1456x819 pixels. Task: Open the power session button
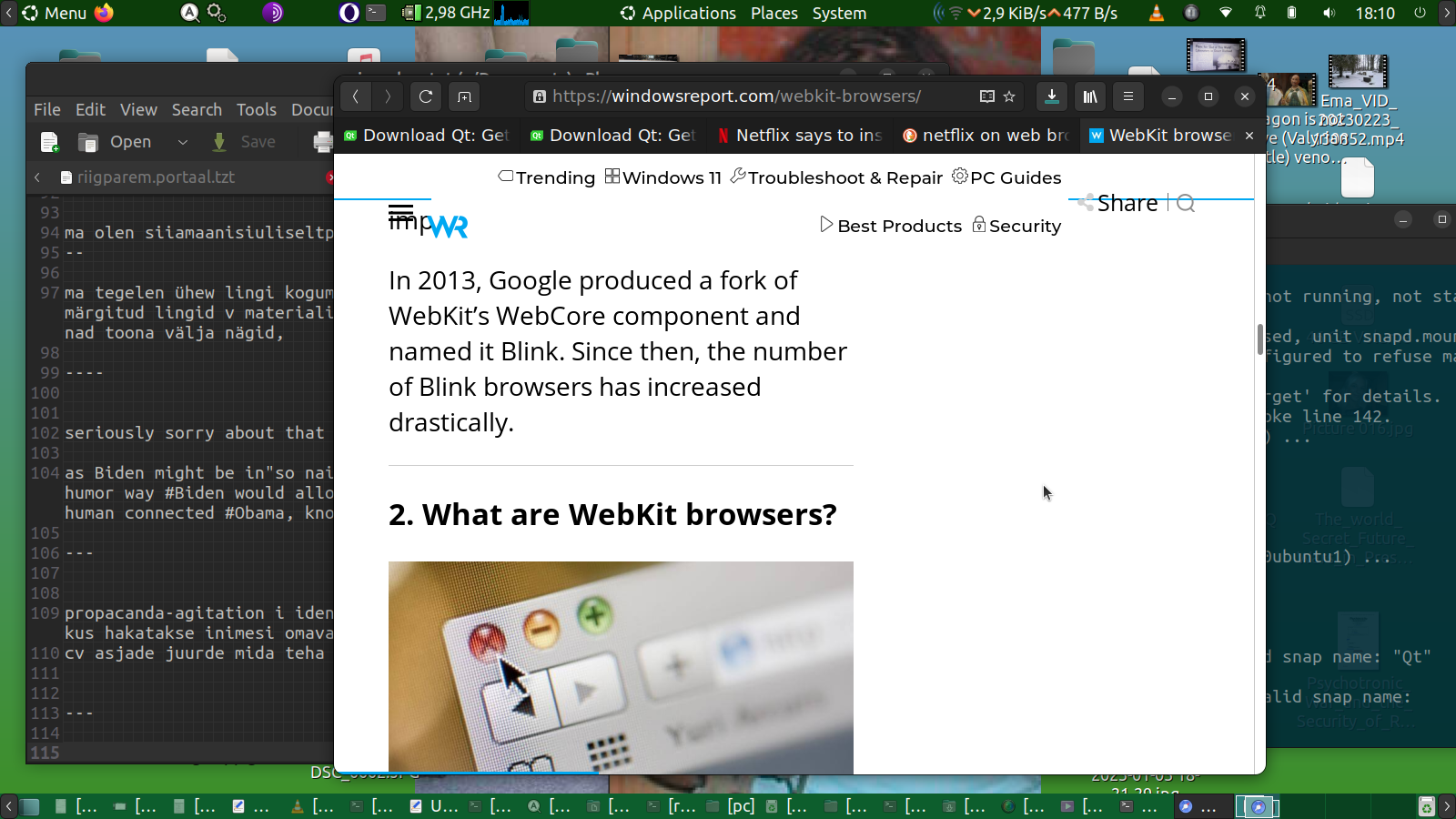(1420, 13)
